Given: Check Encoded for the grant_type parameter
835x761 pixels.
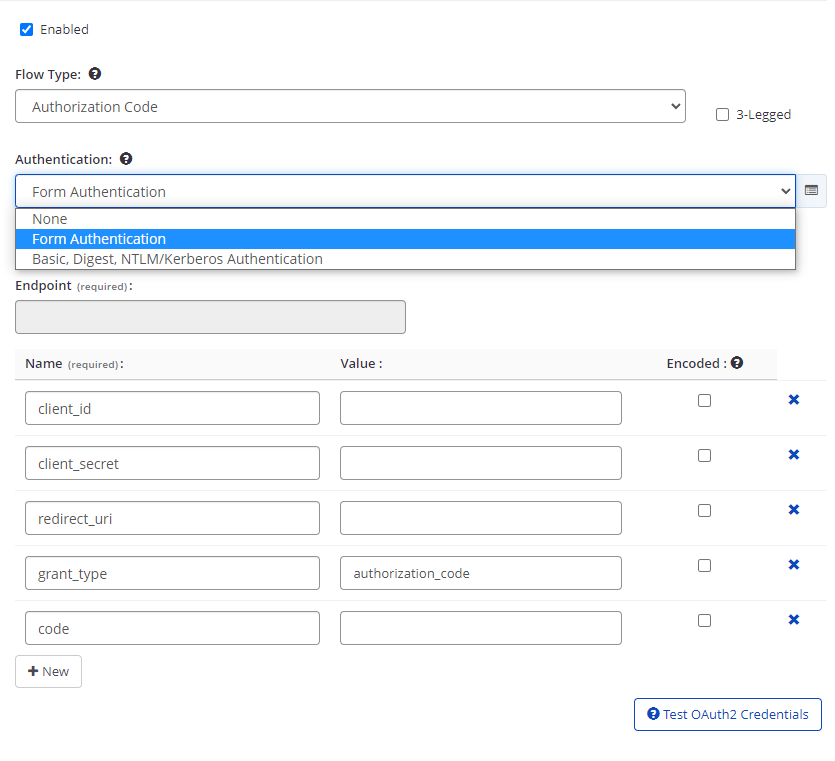Looking at the screenshot, I should [x=704, y=565].
